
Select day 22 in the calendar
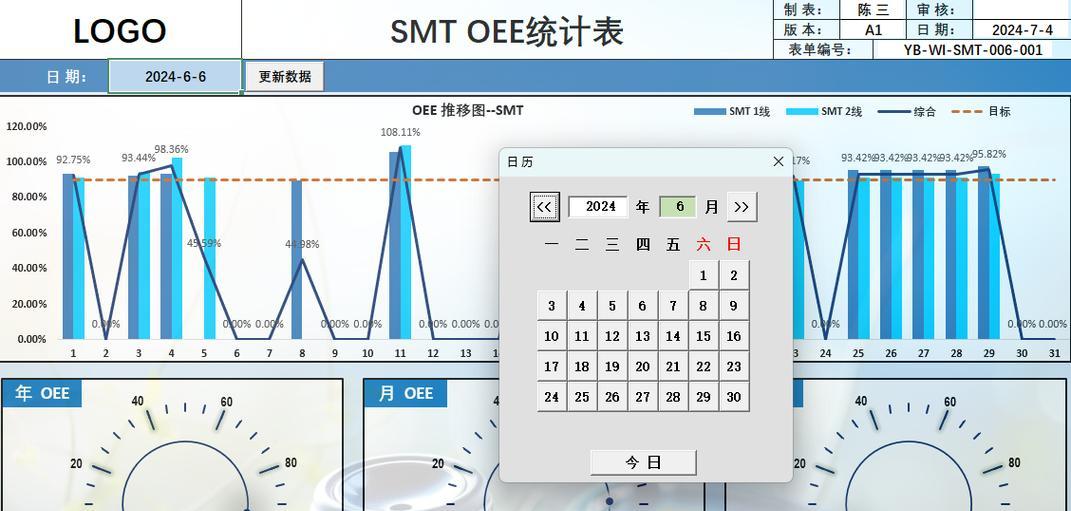click(704, 366)
